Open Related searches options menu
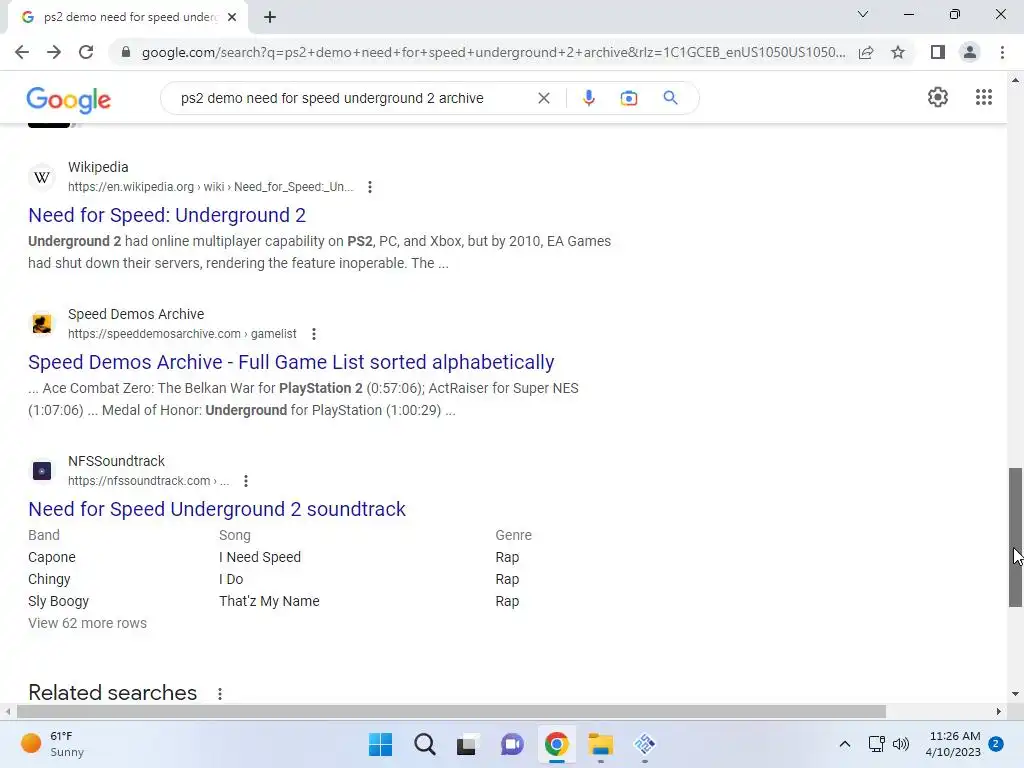1024x768 pixels. pos(220,694)
